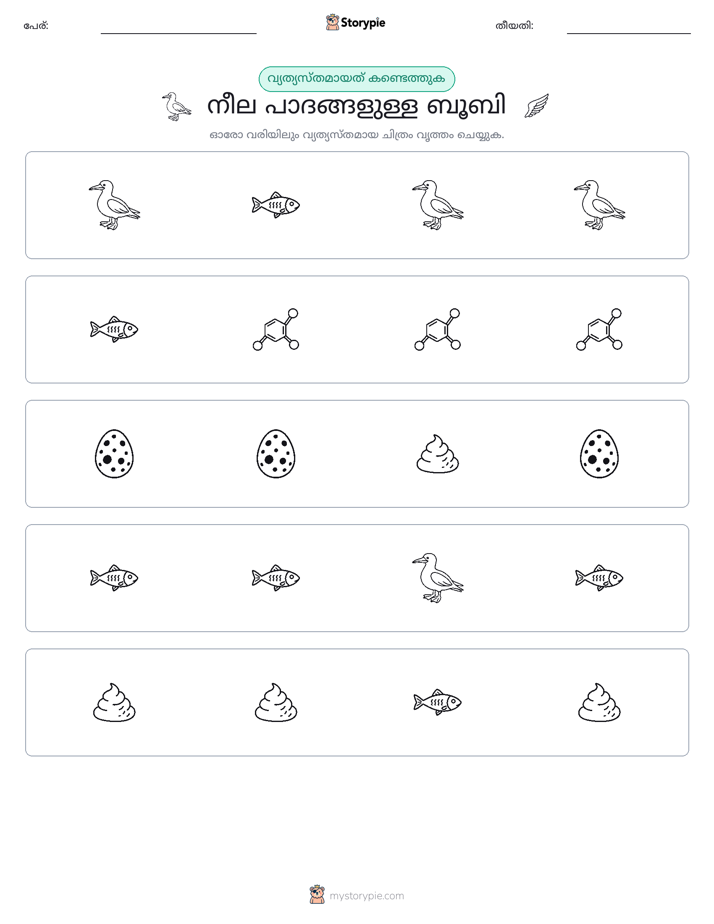714x924 pixels.
Task: Select the first spotted egg in the third row
Action: click(x=114, y=454)
